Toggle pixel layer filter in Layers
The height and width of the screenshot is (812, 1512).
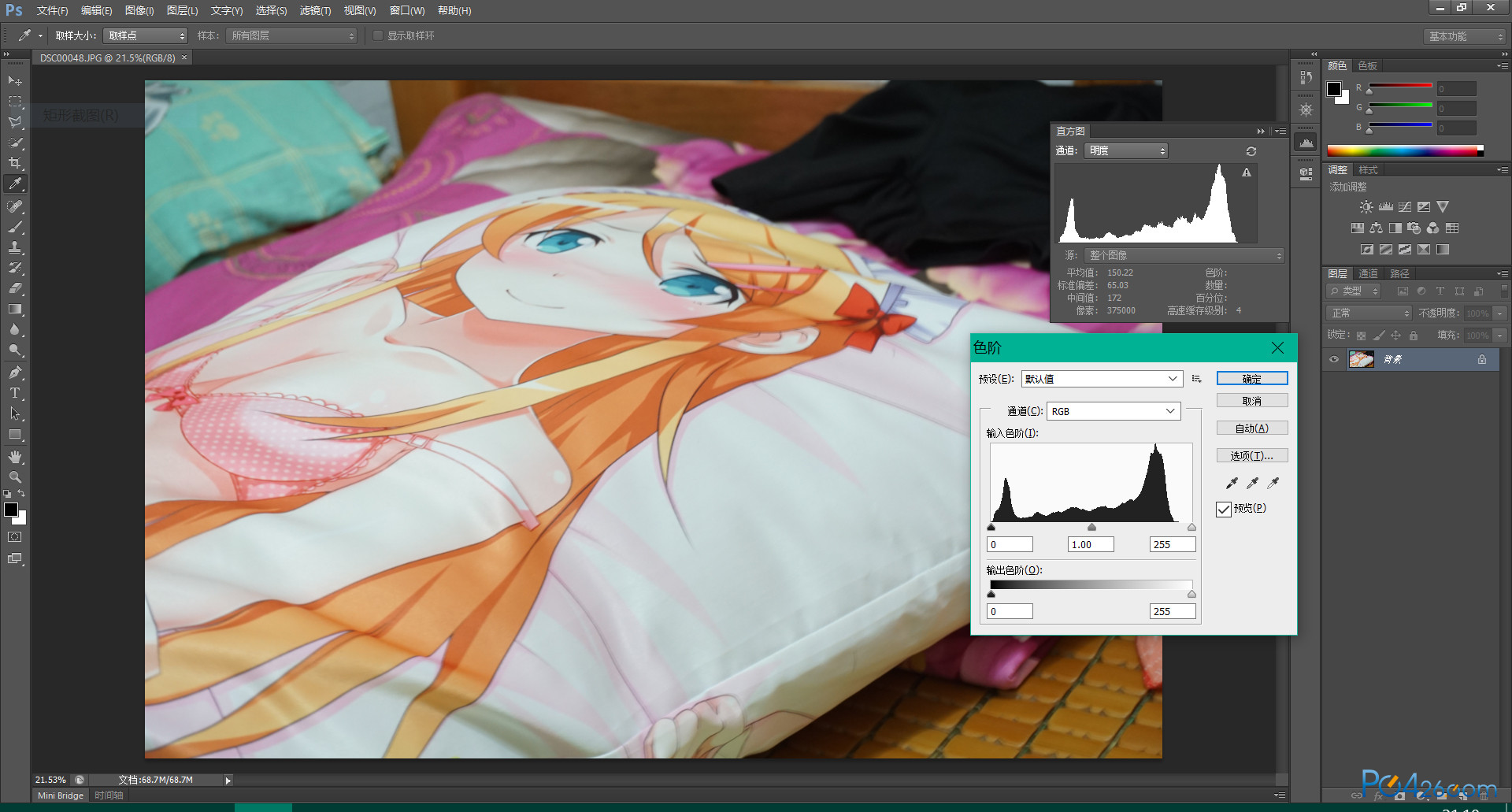(x=1403, y=291)
